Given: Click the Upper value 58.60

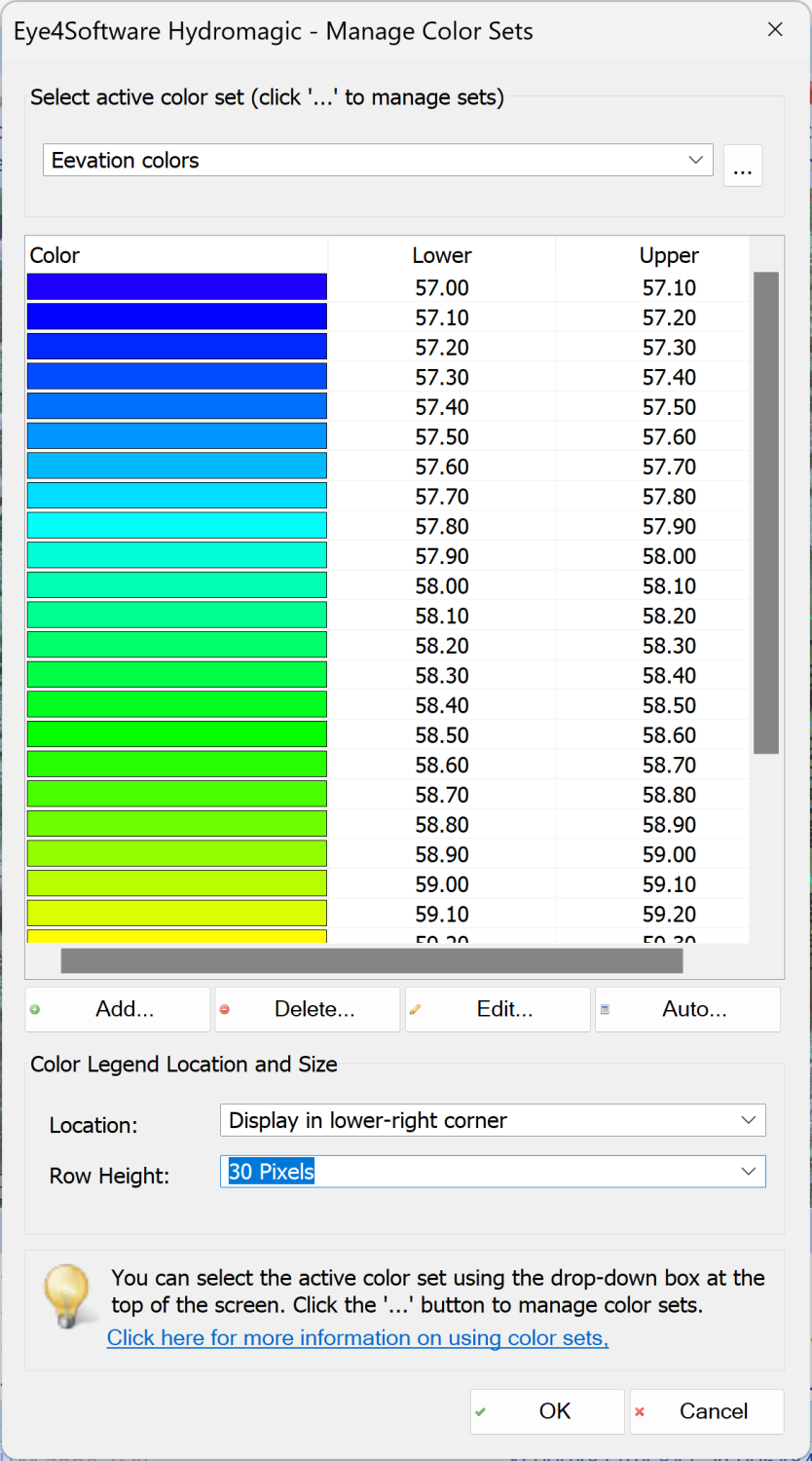Looking at the screenshot, I should [x=669, y=735].
